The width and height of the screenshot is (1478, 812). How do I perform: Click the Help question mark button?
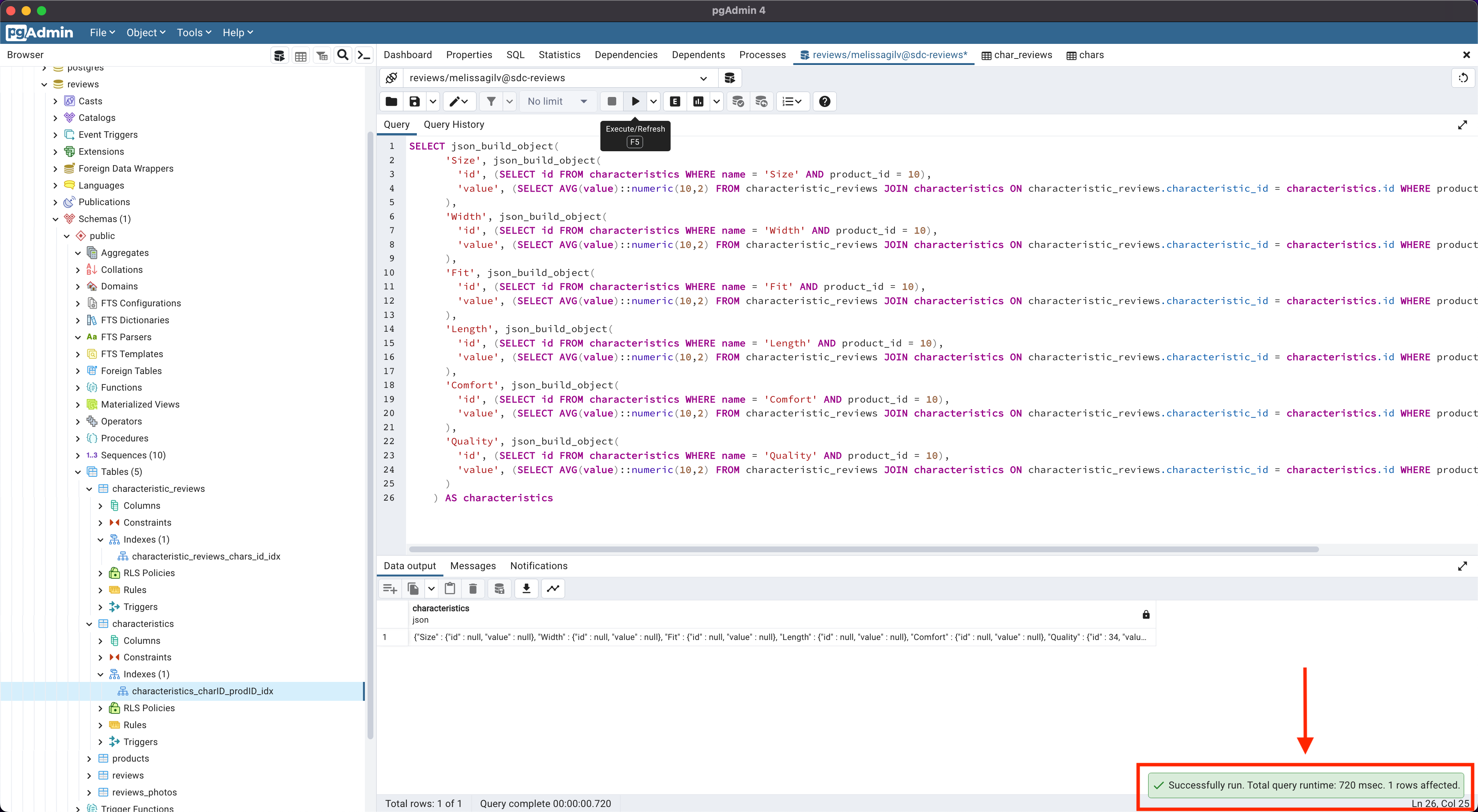coord(824,102)
